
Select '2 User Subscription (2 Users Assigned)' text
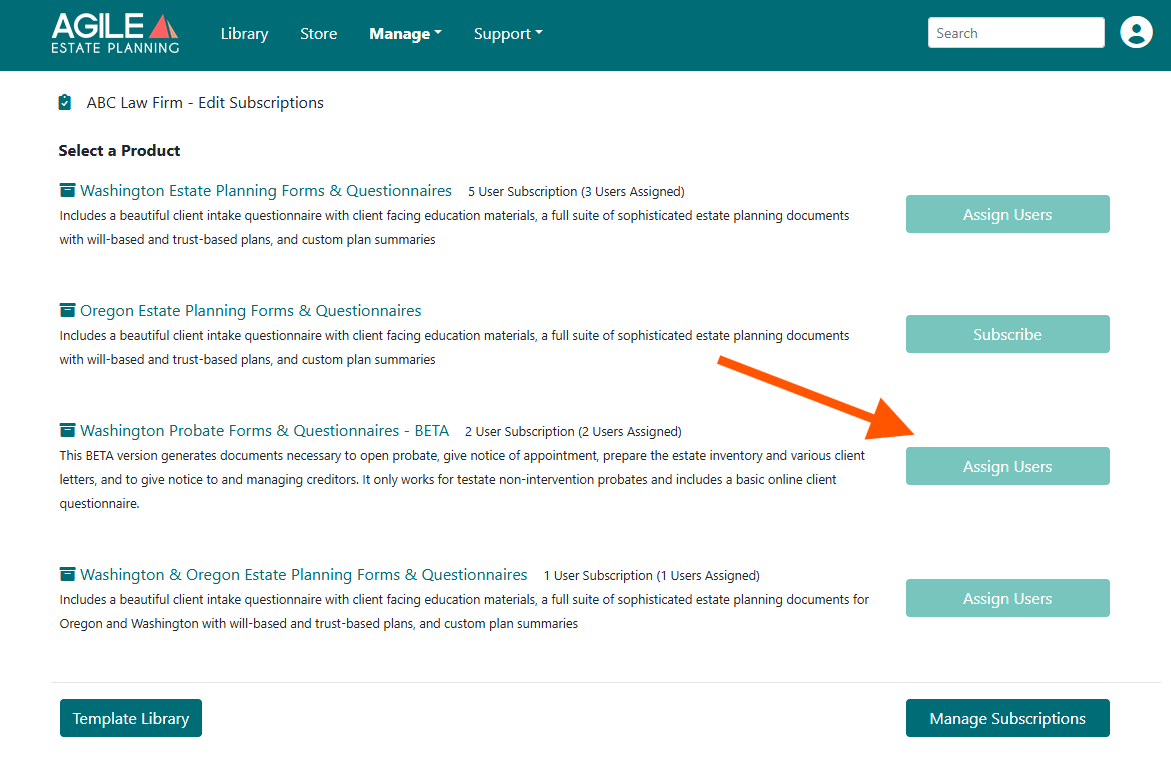point(573,432)
